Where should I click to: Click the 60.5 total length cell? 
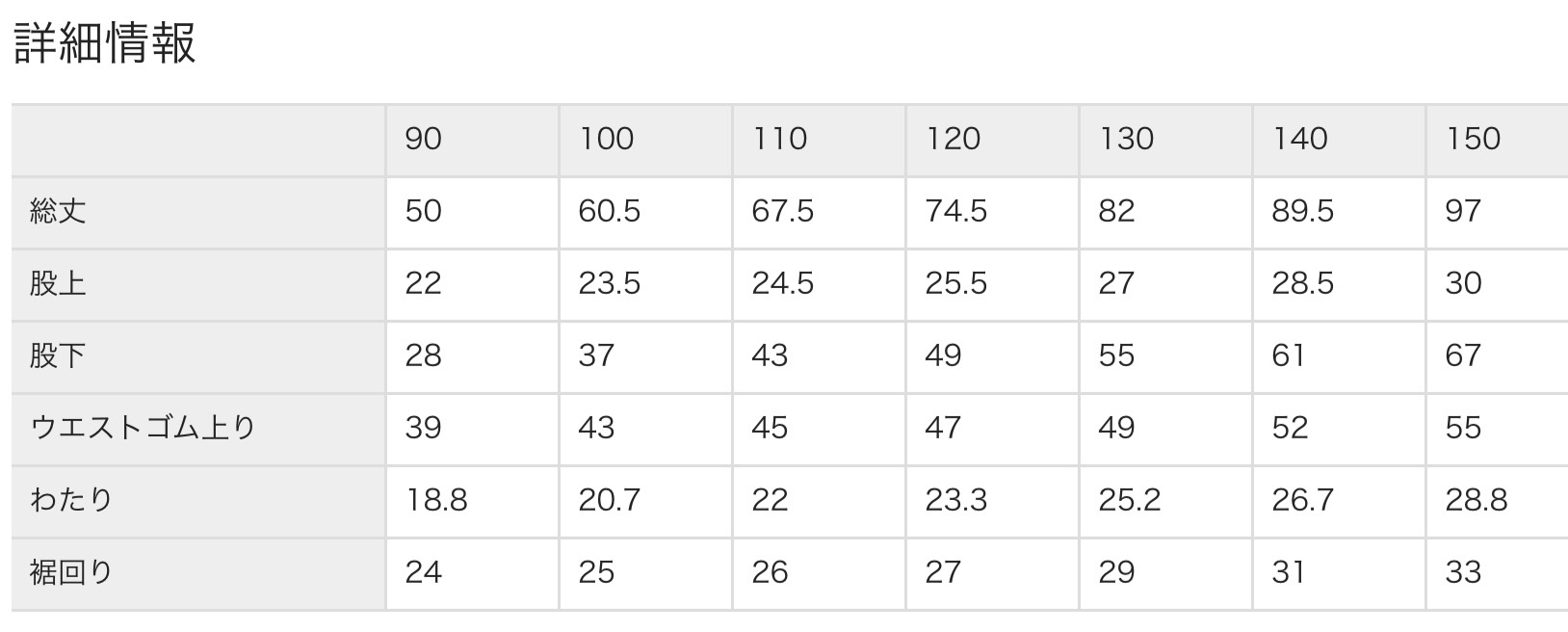(x=609, y=211)
